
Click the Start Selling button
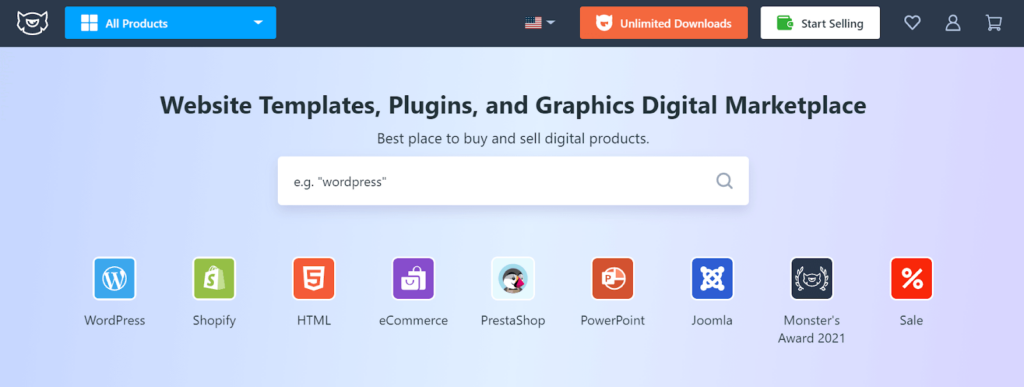[x=820, y=23]
